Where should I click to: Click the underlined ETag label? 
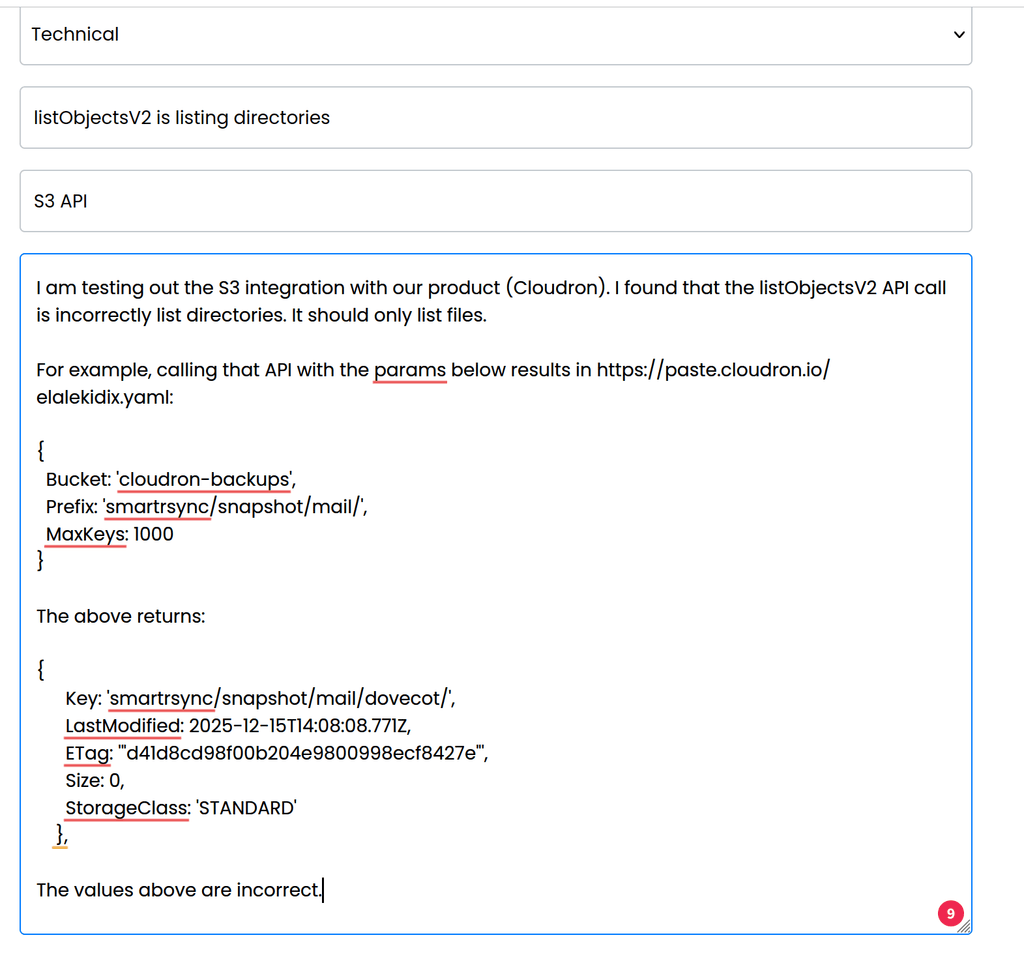pos(84,752)
